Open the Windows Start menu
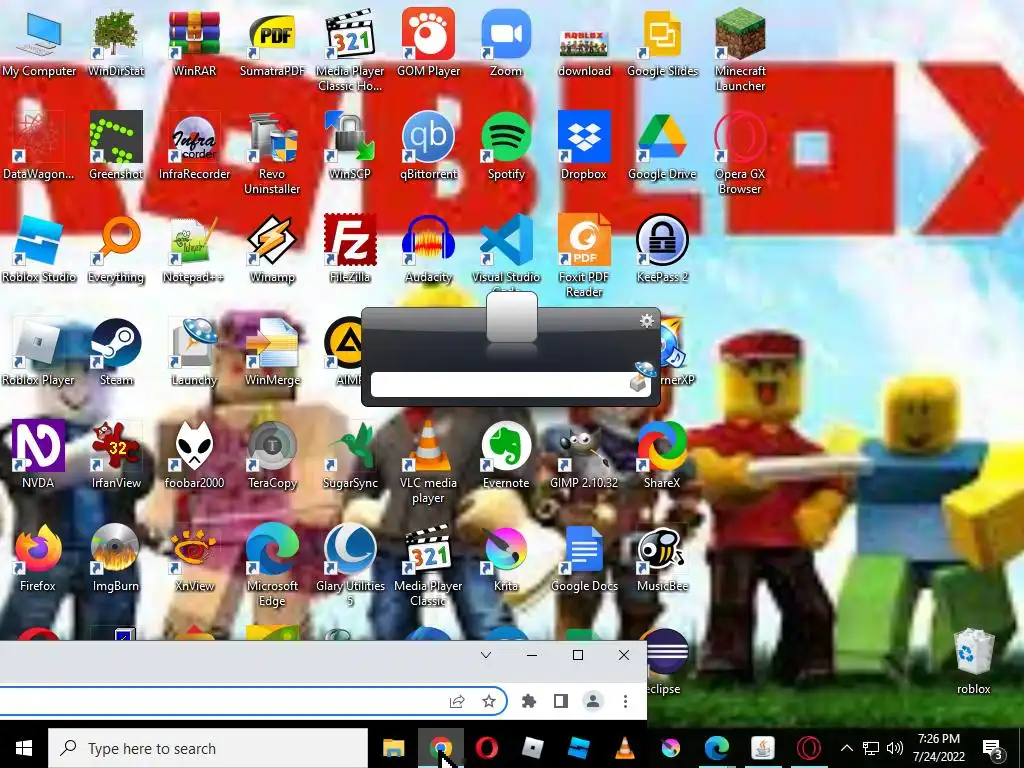The height and width of the screenshot is (768, 1024). click(x=24, y=748)
